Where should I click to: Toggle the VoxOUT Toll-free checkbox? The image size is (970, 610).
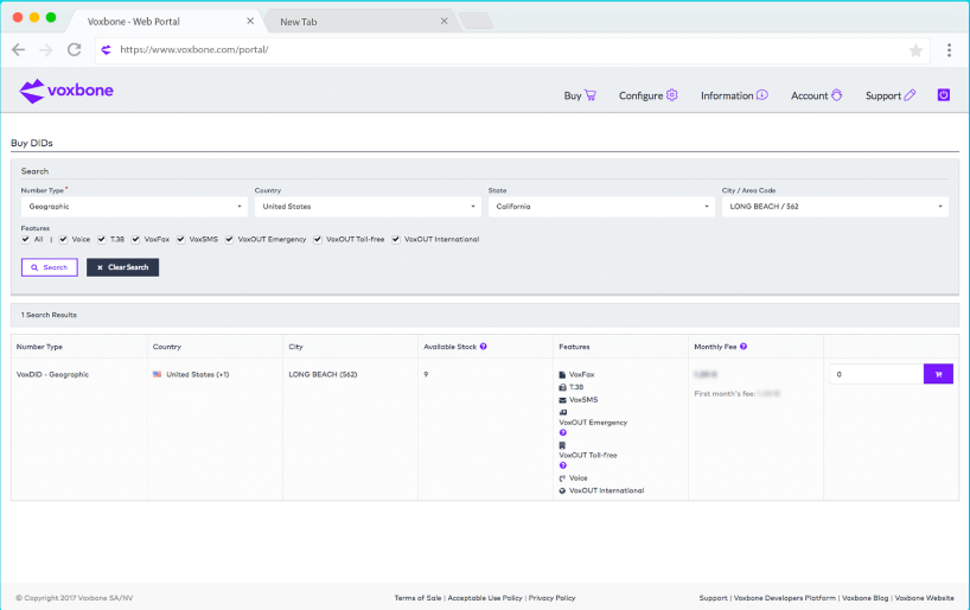[318, 240]
